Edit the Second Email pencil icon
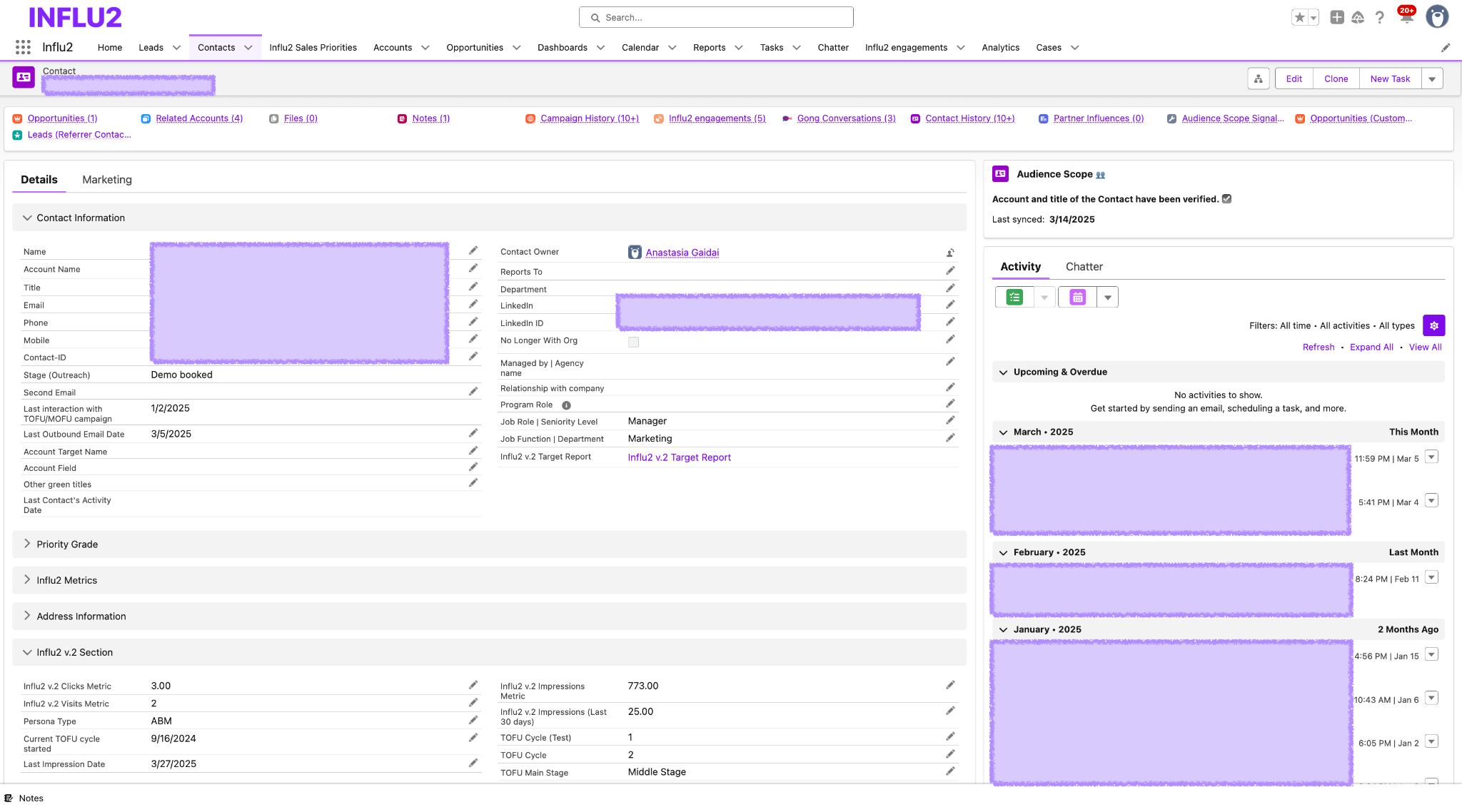1462x812 pixels. click(x=473, y=391)
